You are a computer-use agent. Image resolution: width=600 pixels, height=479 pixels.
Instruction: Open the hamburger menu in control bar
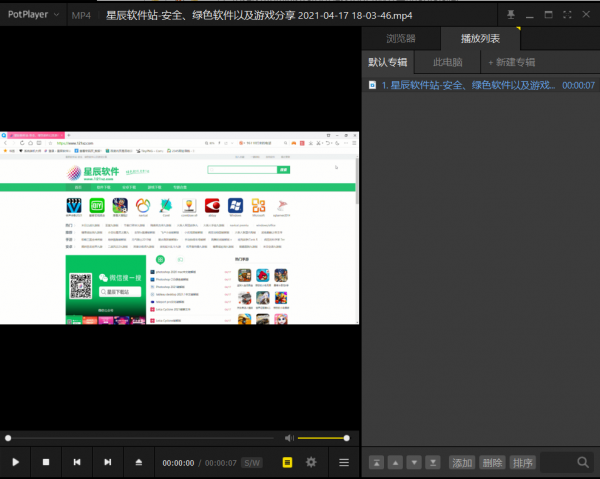tap(344, 462)
